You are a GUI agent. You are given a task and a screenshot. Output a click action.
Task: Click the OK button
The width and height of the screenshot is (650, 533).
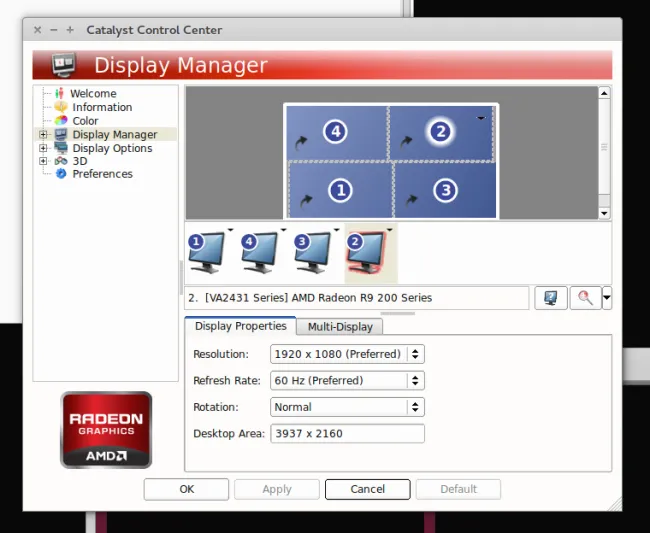[187, 489]
